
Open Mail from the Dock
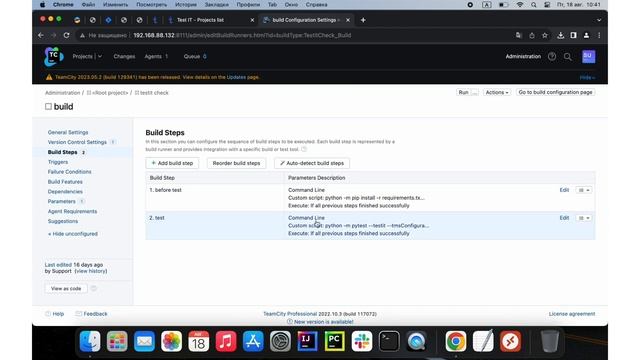click(x=144, y=341)
